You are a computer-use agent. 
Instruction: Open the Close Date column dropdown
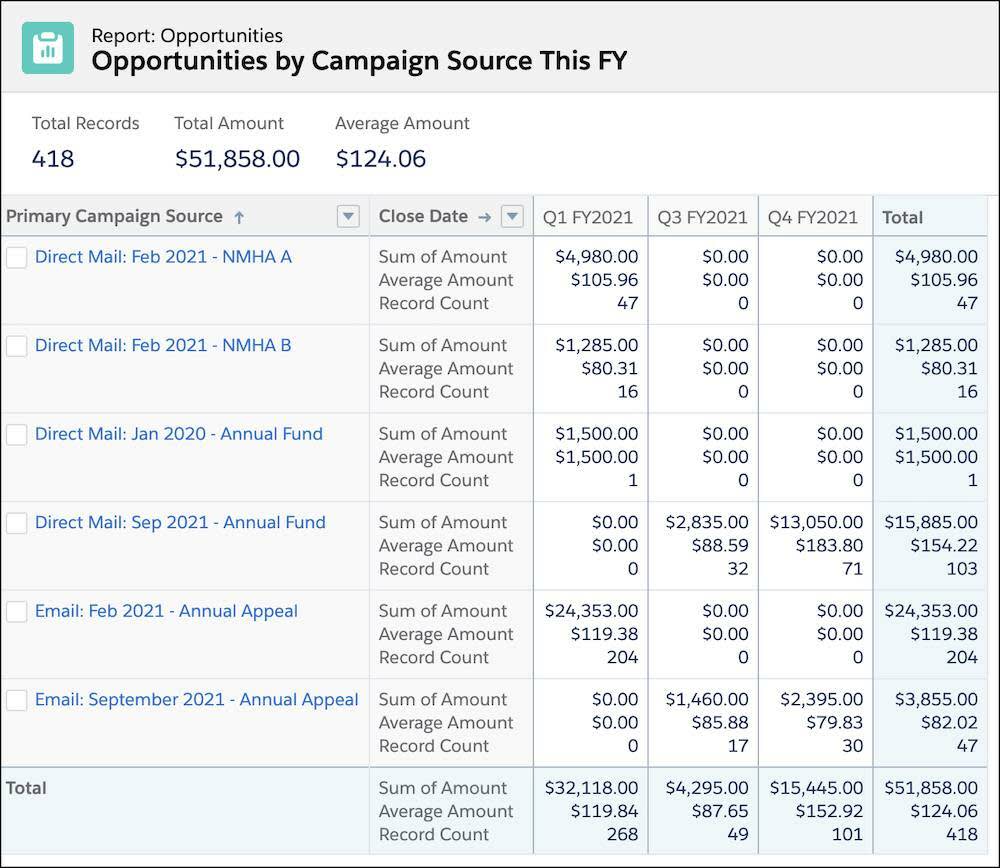point(511,216)
